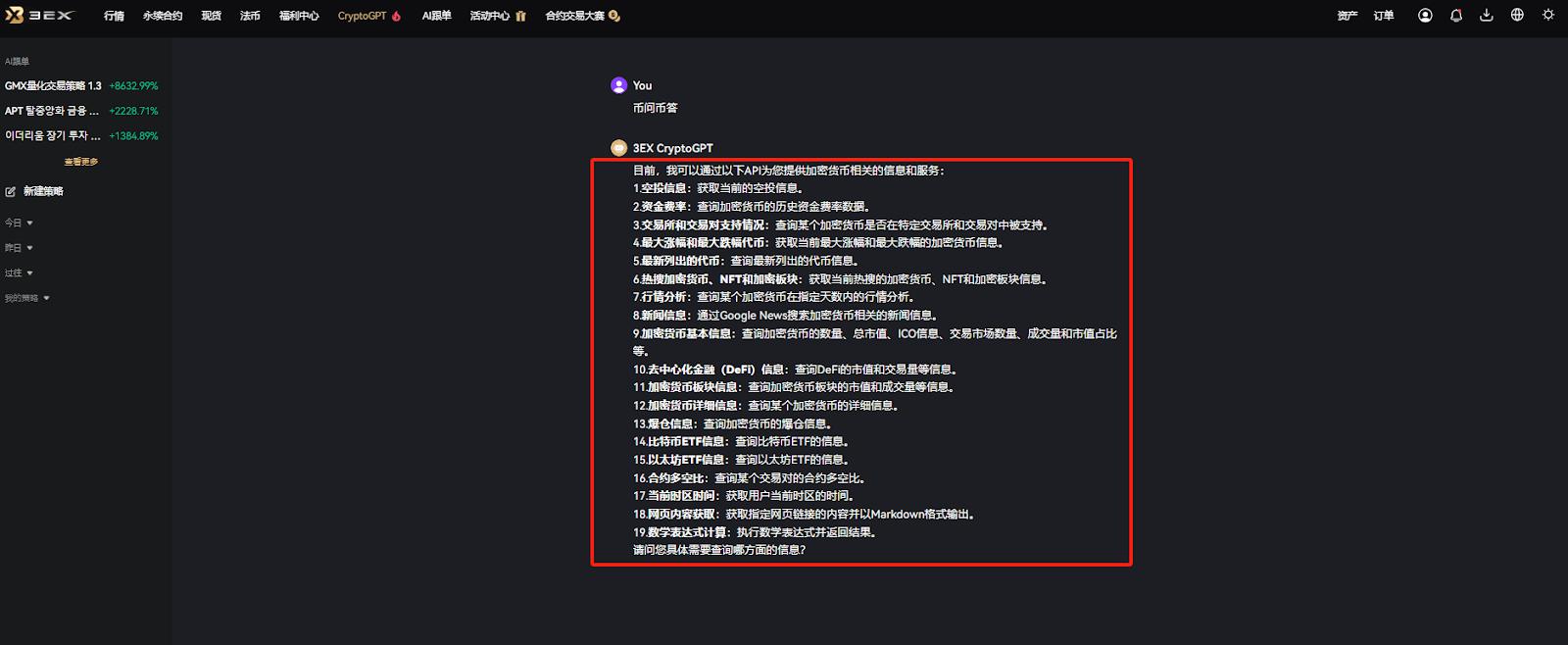
Task: Open the 行情 menu
Action: (115, 16)
